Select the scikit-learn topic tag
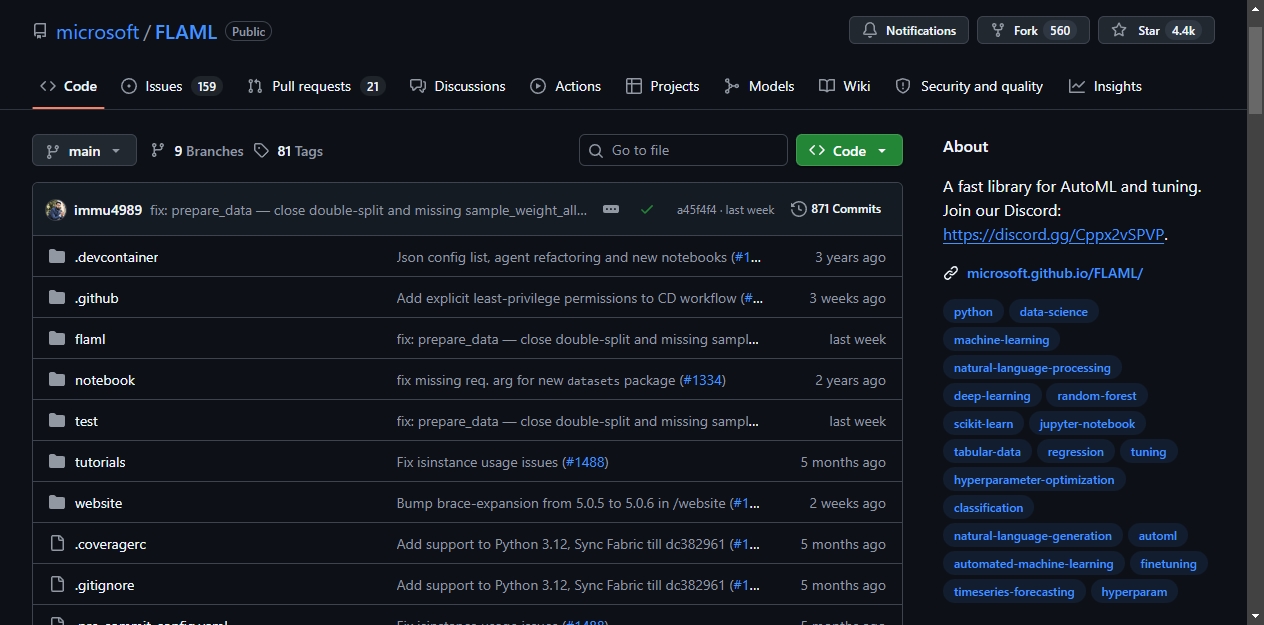 [983, 424]
